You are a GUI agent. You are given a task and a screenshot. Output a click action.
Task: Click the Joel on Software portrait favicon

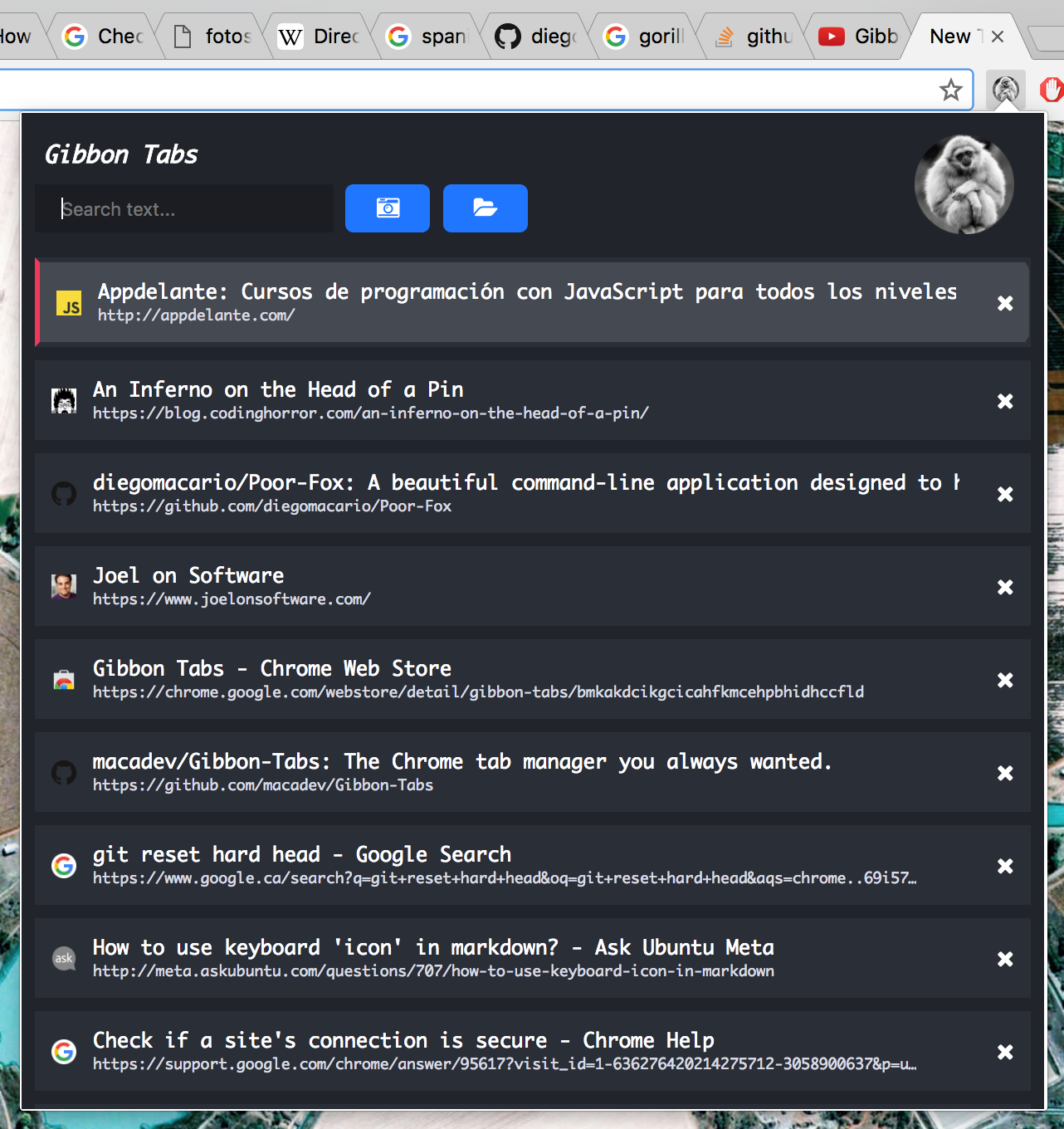pos(64,587)
